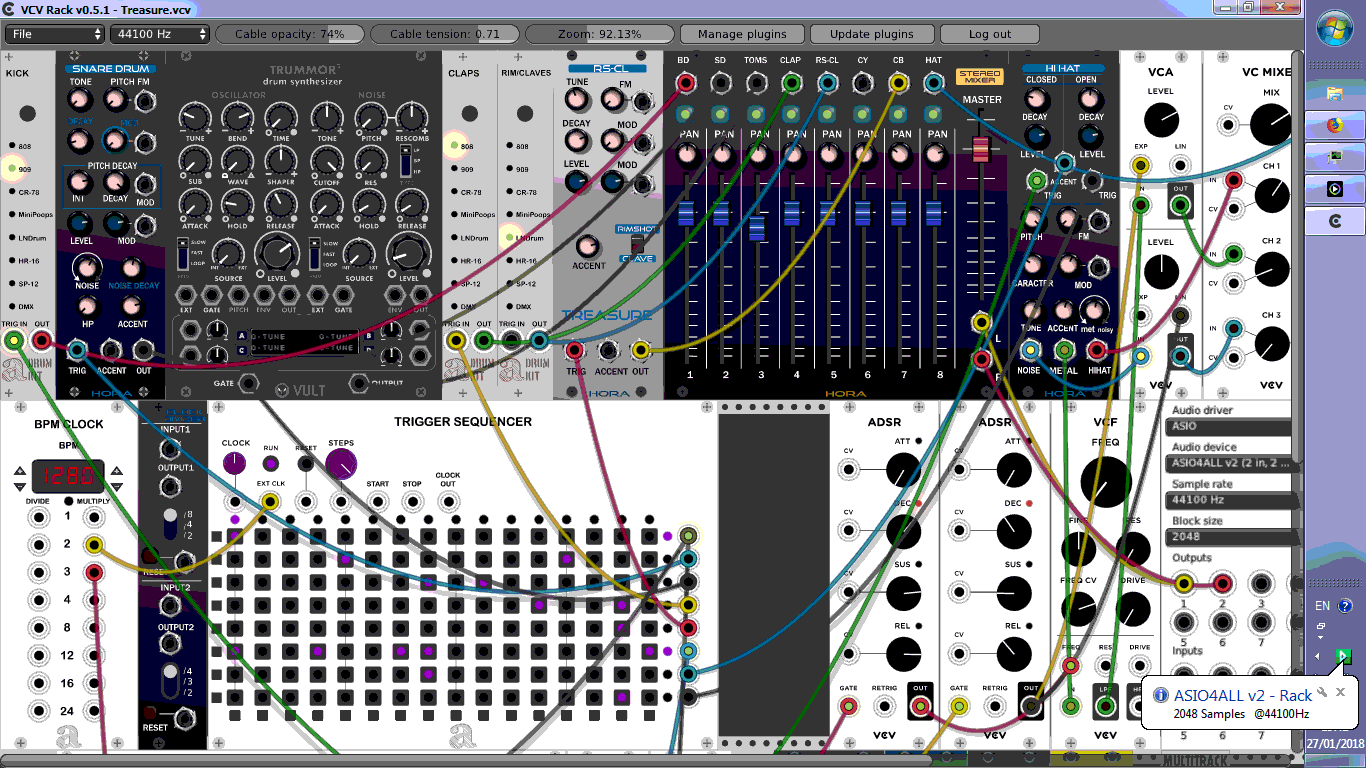Screen dimensions: 1366x768
Task: Click the Cable tension slider
Action: pyautogui.click(x=445, y=34)
